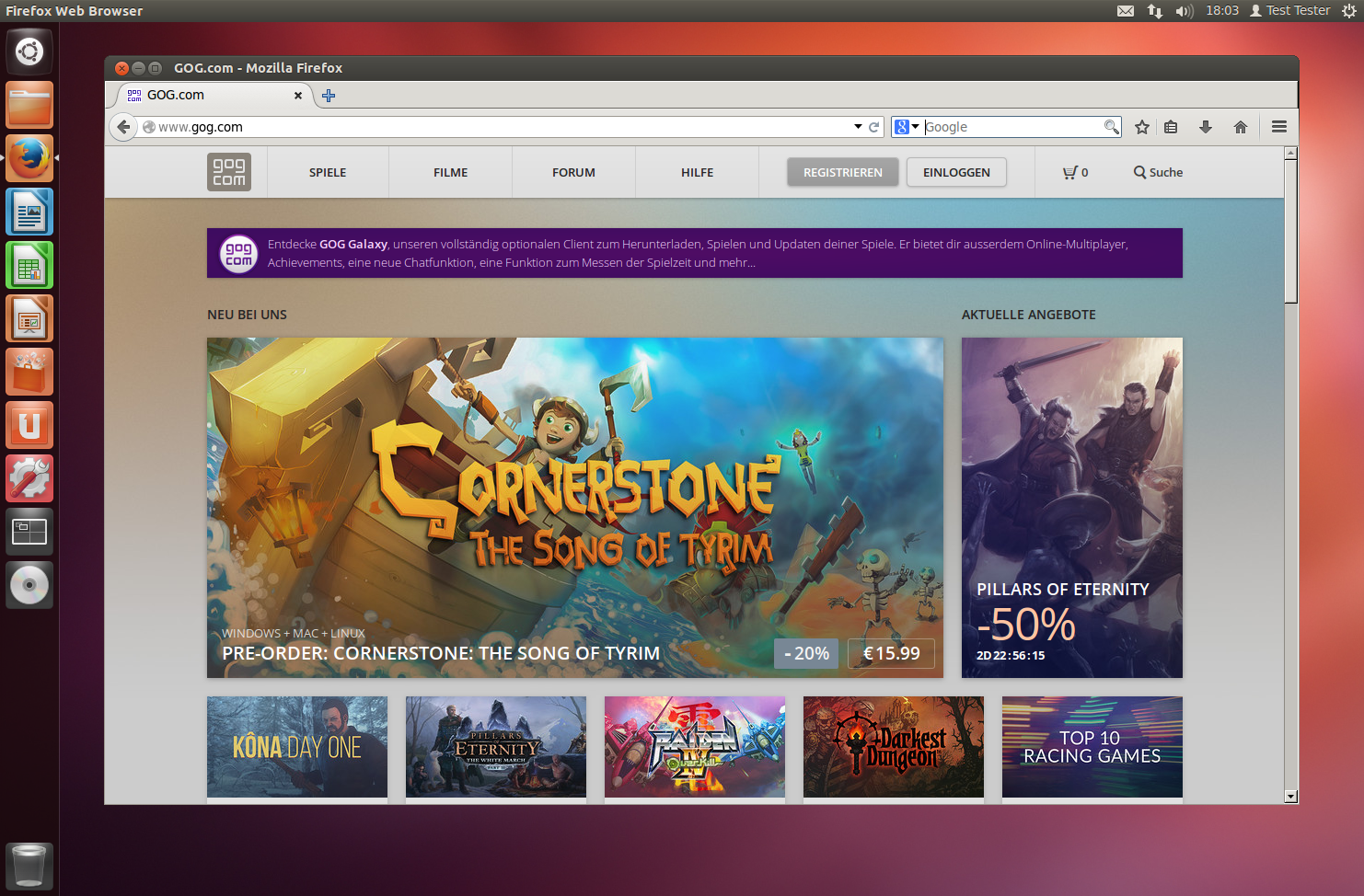
Task: Open the Kona Day One game tile
Action: (x=297, y=747)
